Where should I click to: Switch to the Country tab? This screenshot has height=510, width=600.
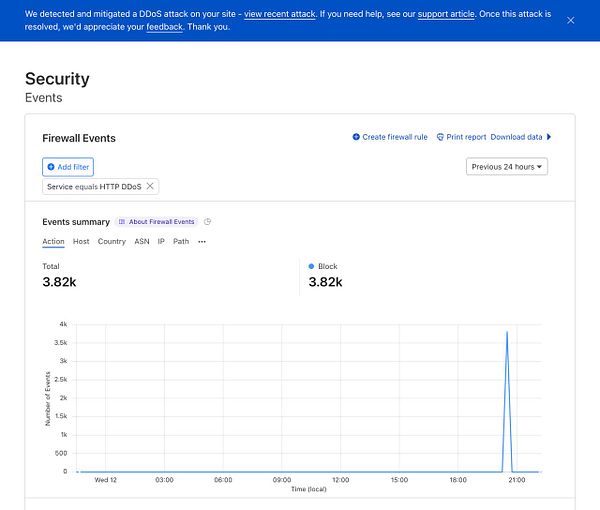[x=112, y=241]
